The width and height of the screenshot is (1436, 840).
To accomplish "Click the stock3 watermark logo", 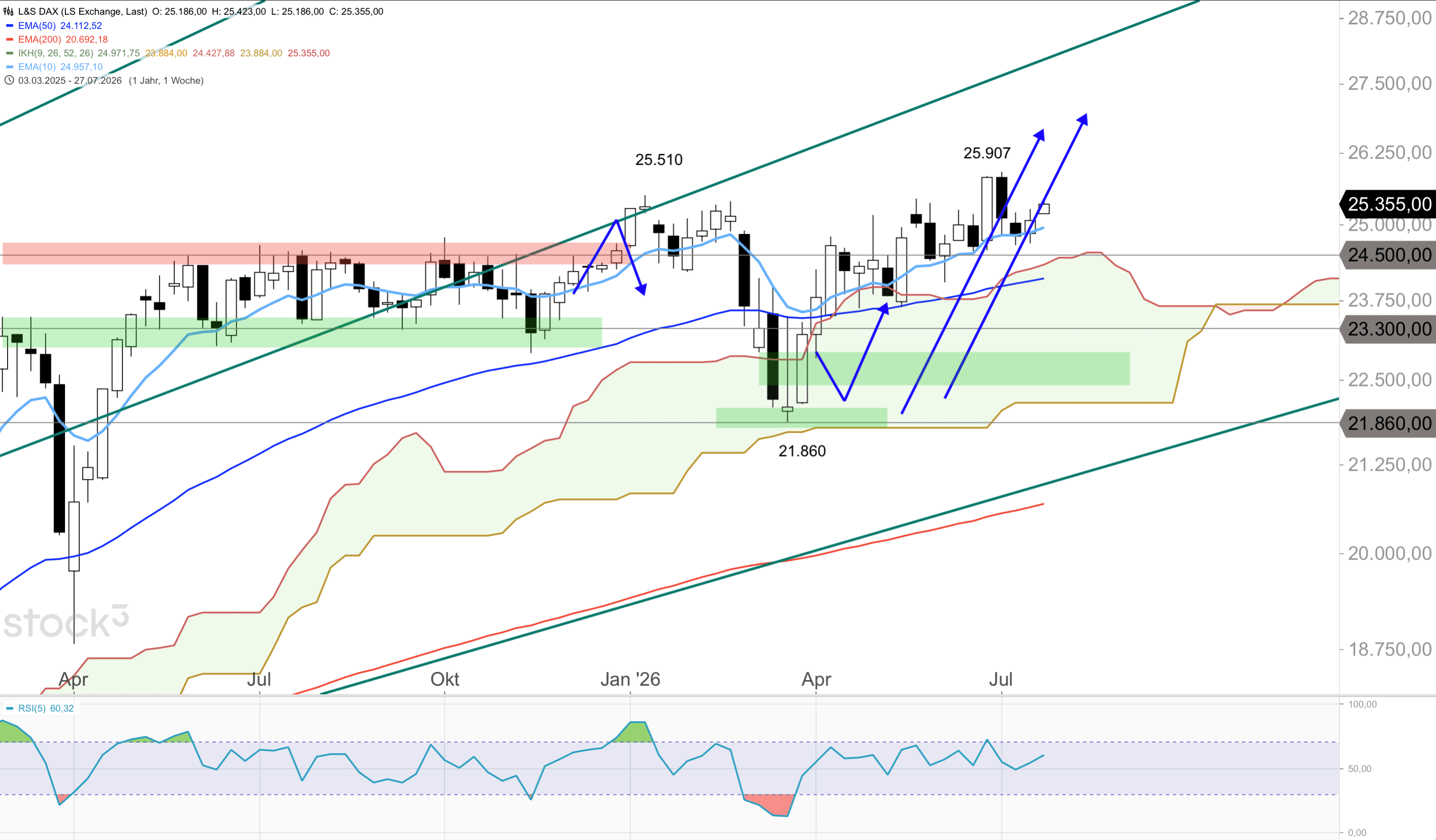I will point(66,621).
